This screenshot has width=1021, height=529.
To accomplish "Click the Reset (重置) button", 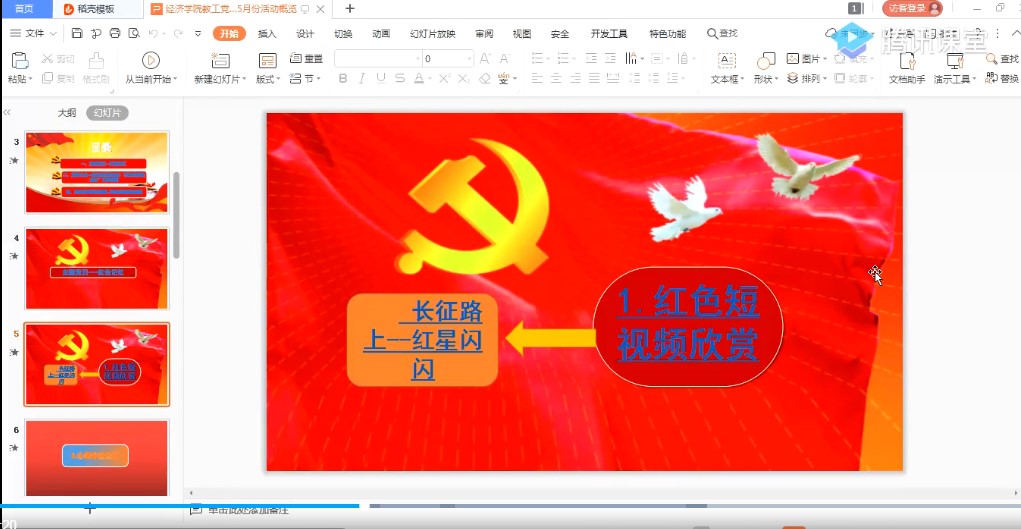I will [x=307, y=58].
